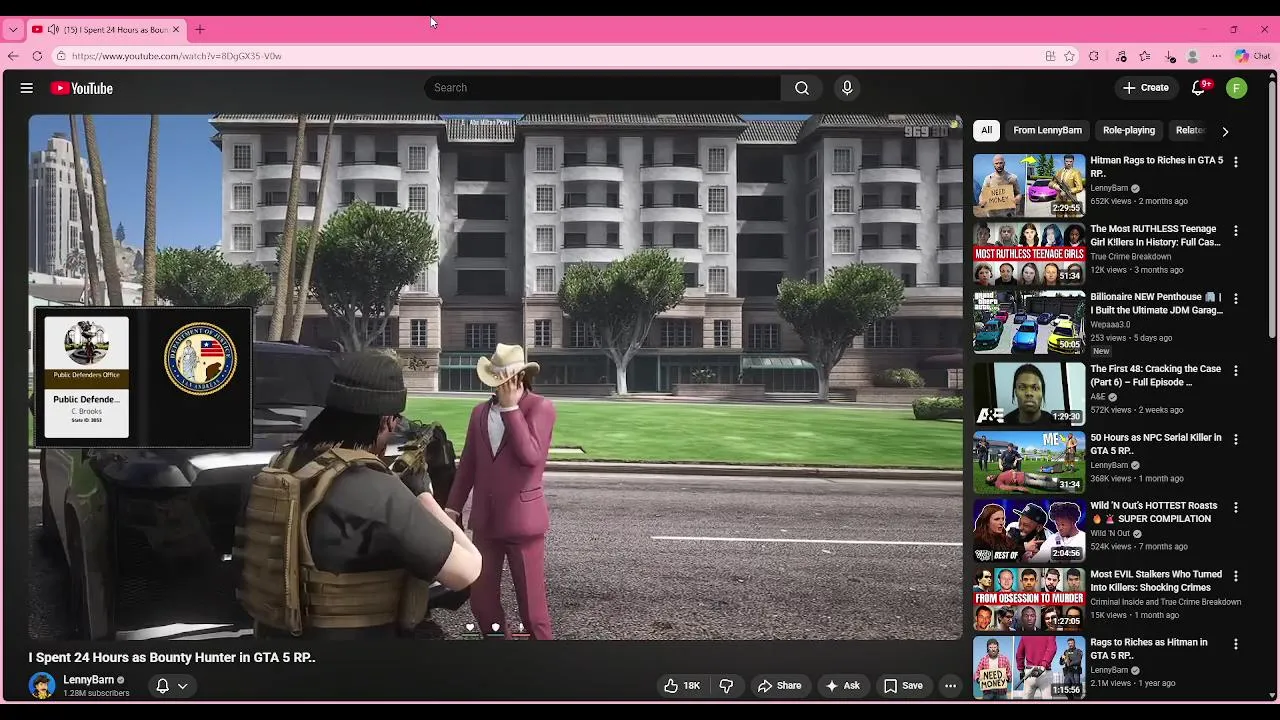Like the video with thumbs up
Screen dimensions: 1280x720
tap(681, 686)
